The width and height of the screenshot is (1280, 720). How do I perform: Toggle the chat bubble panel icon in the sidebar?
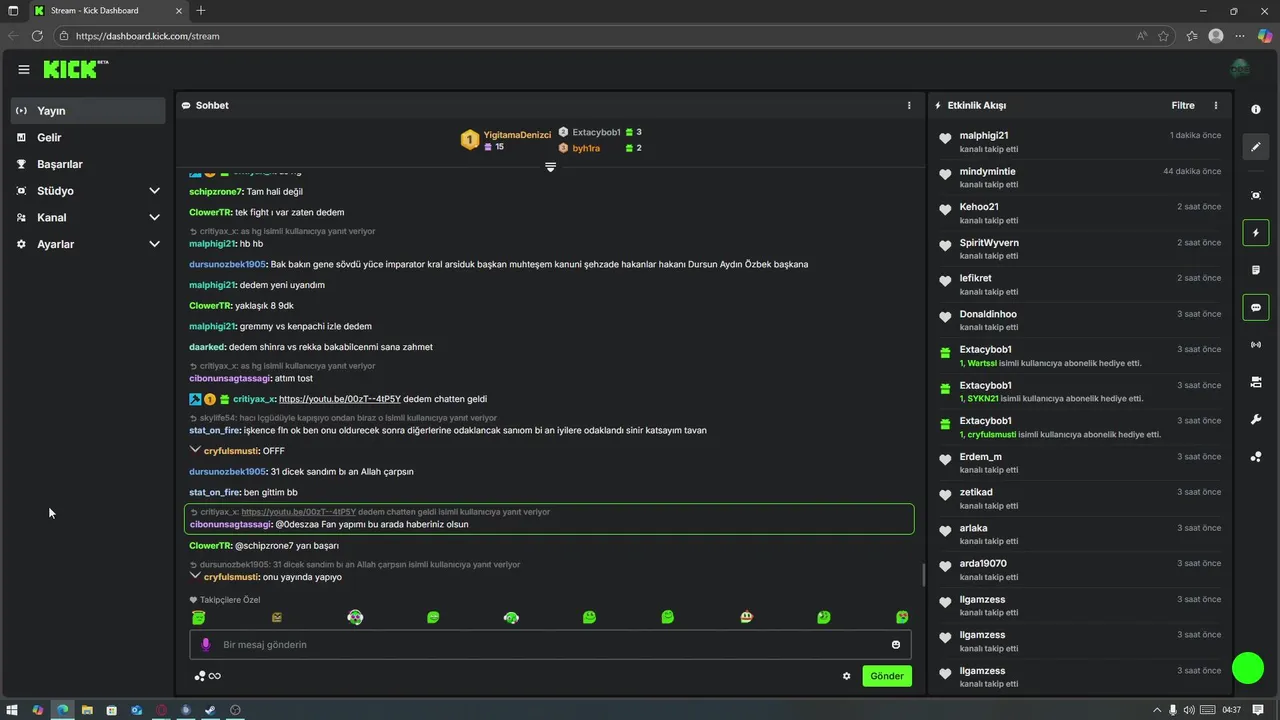[1256, 307]
